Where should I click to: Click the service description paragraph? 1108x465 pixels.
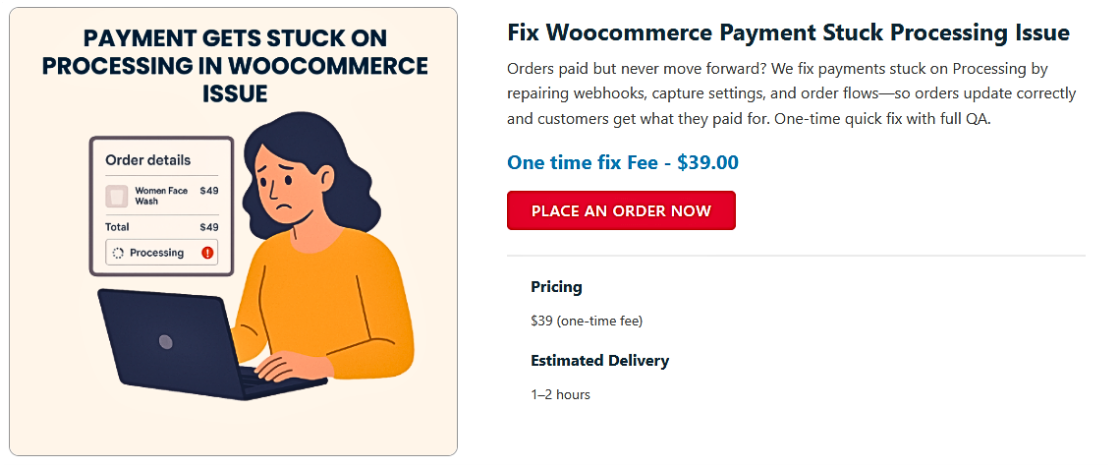click(x=791, y=93)
